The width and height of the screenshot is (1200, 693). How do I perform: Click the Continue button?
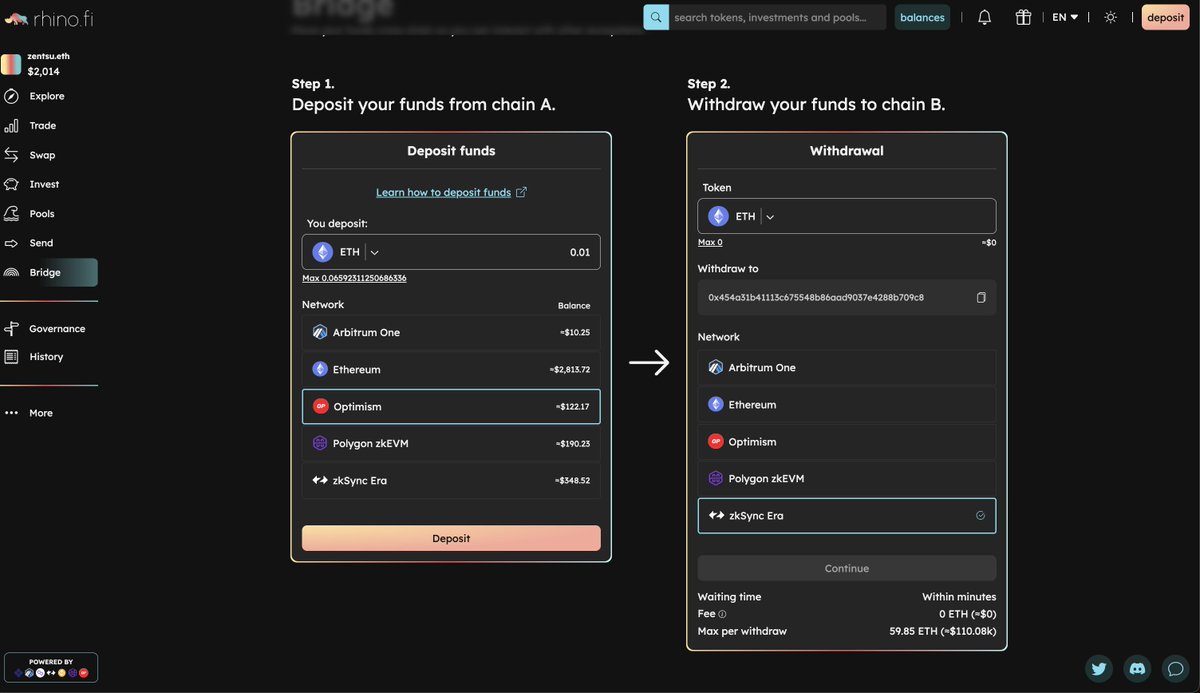847,568
